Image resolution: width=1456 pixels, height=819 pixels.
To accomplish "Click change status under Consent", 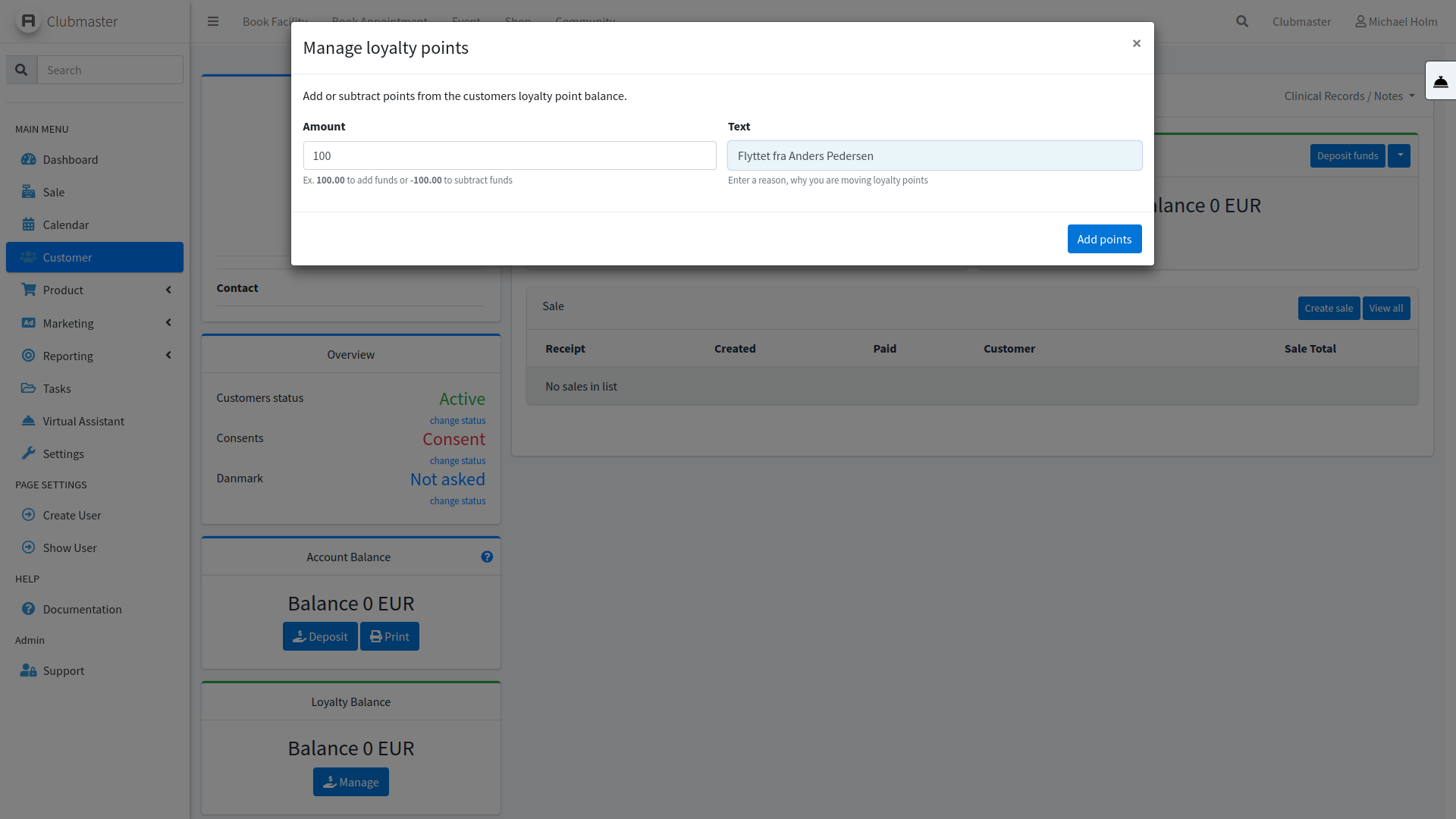I will (x=457, y=461).
